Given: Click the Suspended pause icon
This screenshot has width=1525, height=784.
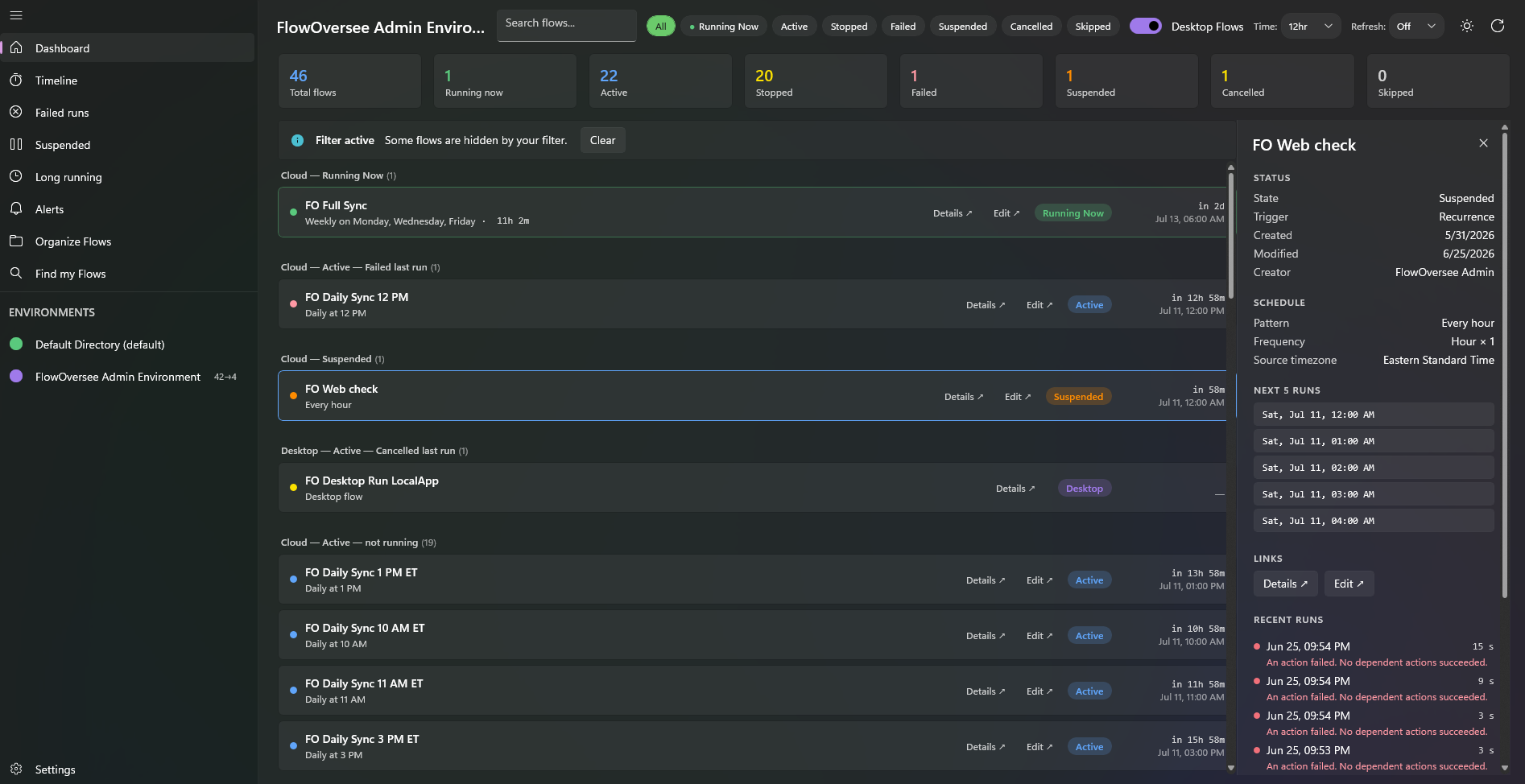Looking at the screenshot, I should (x=16, y=144).
